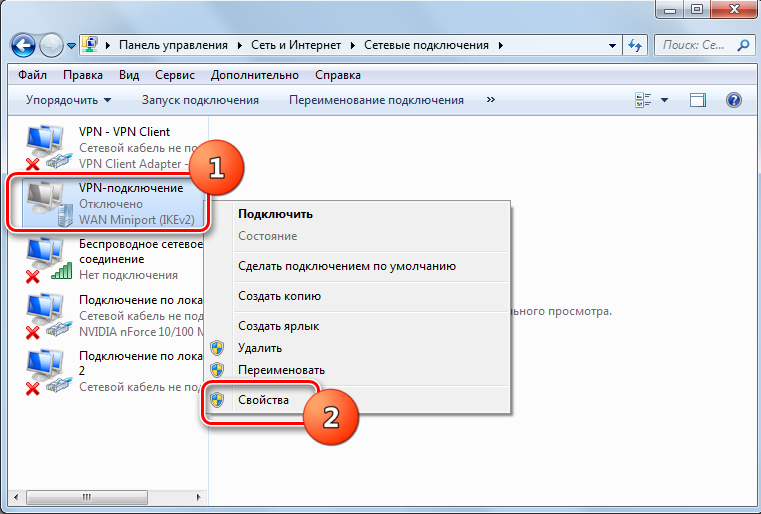Expand arrow before Панель управления breadcrumb
Screen dimensions: 761x514
point(108,45)
